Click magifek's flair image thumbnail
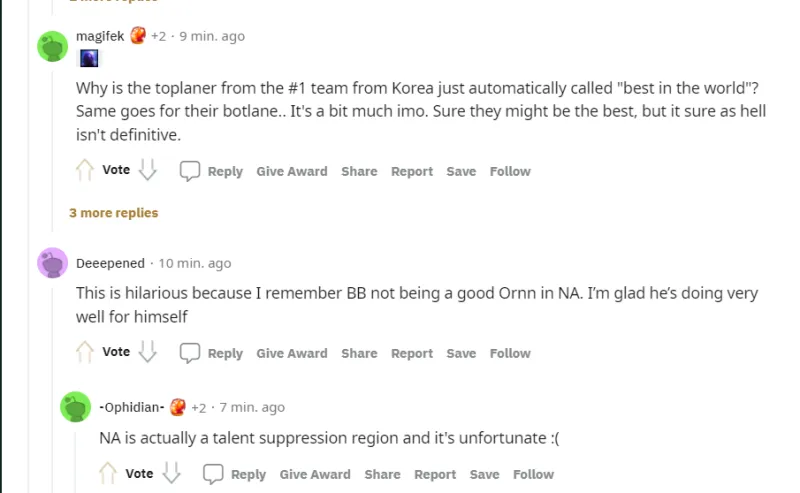Screen dimensions: 800x493 click(x=89, y=59)
